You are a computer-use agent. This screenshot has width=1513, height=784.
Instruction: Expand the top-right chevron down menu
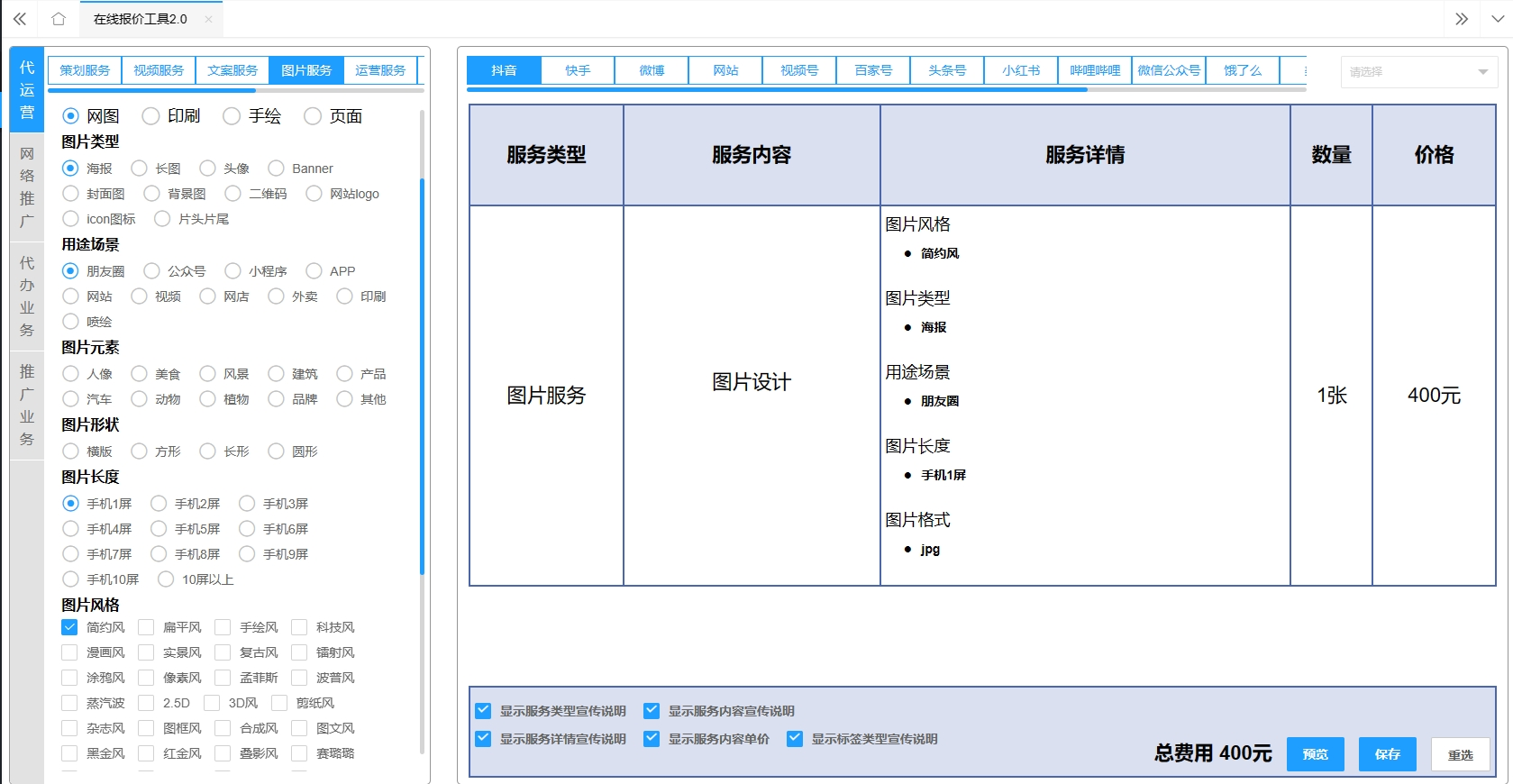(1497, 19)
